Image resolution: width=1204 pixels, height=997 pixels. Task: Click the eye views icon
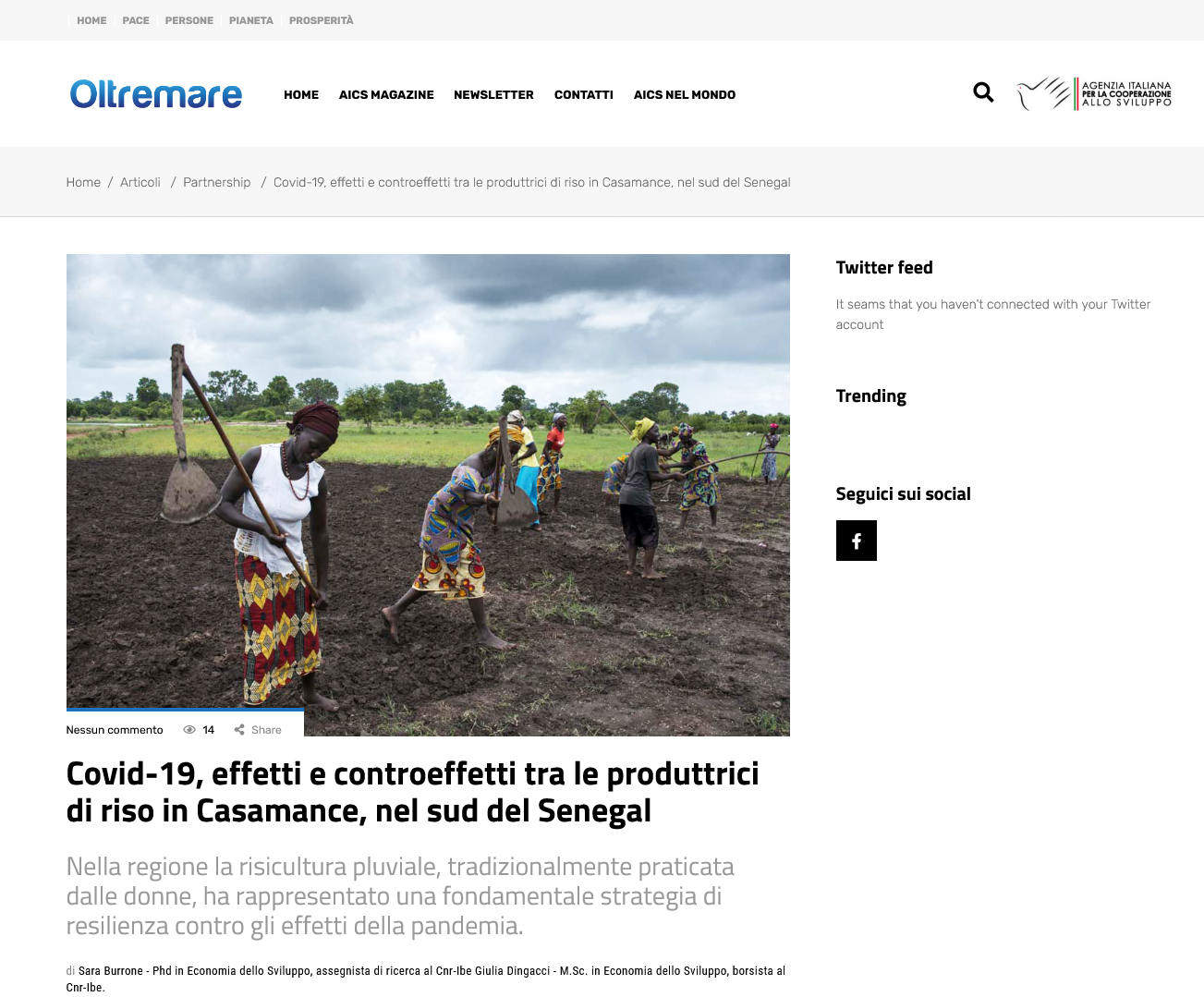point(189,730)
